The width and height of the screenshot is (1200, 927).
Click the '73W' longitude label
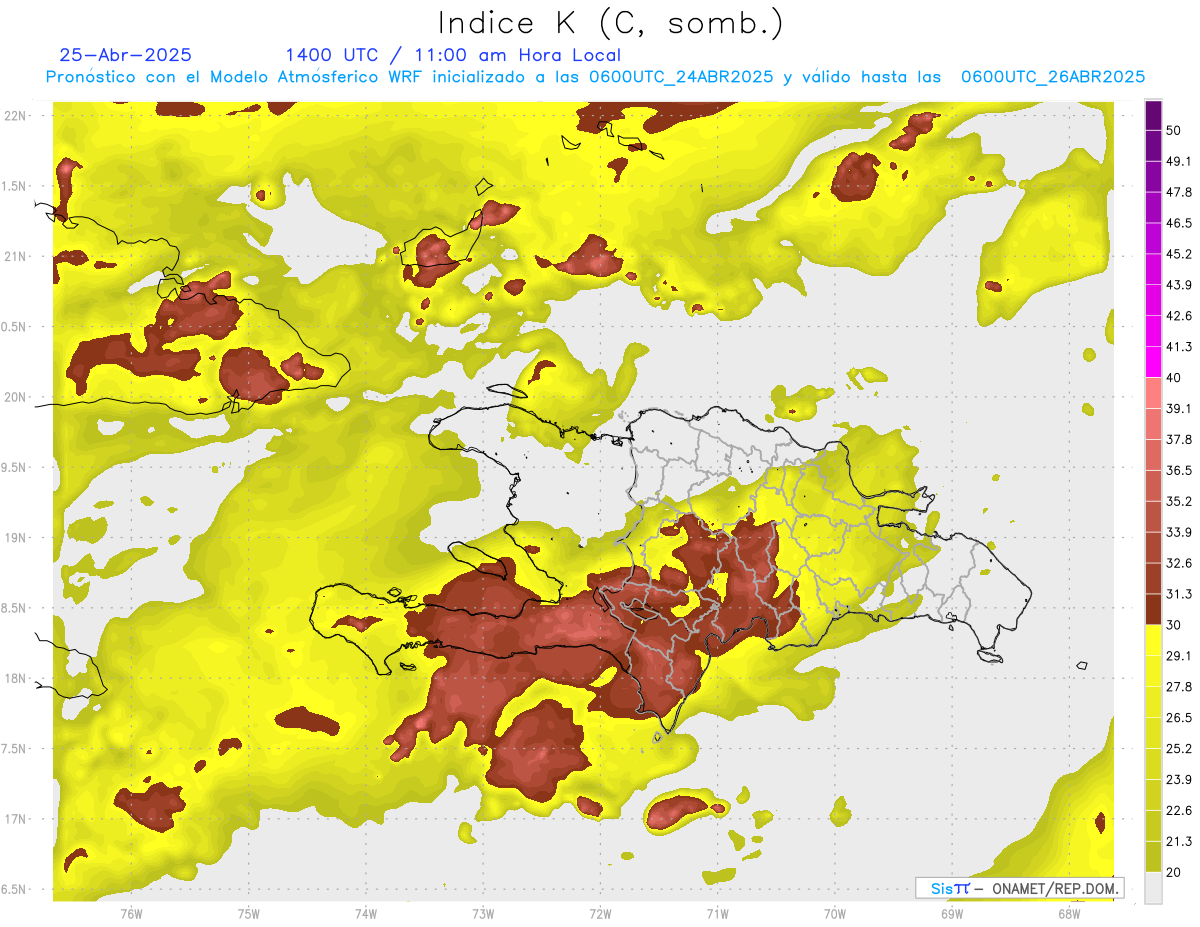point(483,913)
